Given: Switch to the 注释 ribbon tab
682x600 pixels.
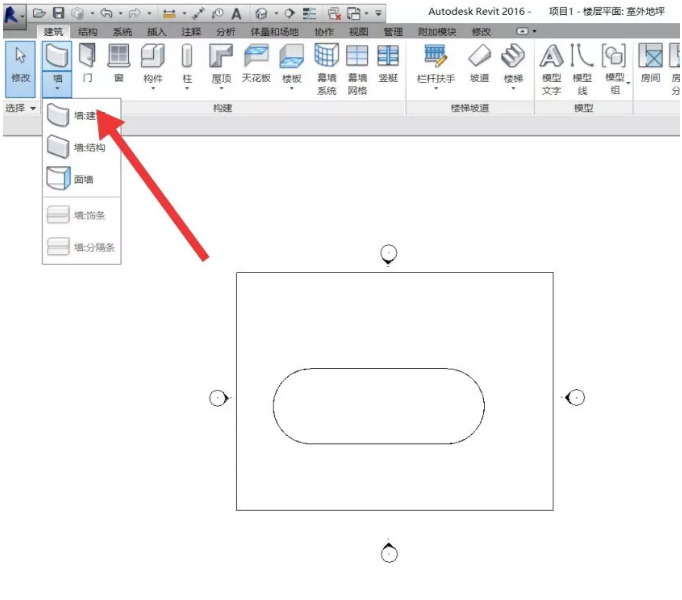Looking at the screenshot, I should click(x=191, y=32).
